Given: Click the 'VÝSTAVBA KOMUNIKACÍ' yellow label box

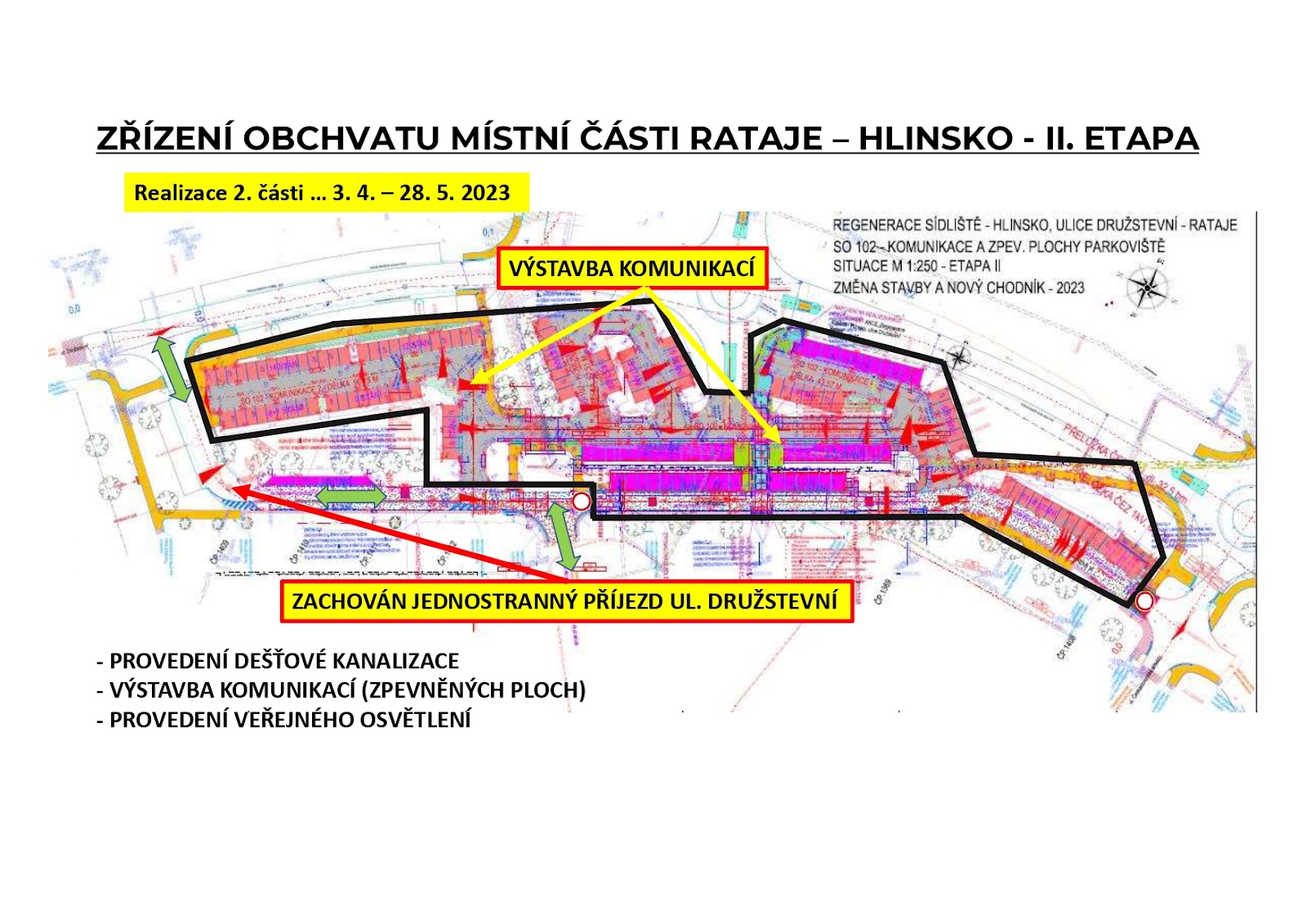Looking at the screenshot, I should pyautogui.click(x=631, y=269).
